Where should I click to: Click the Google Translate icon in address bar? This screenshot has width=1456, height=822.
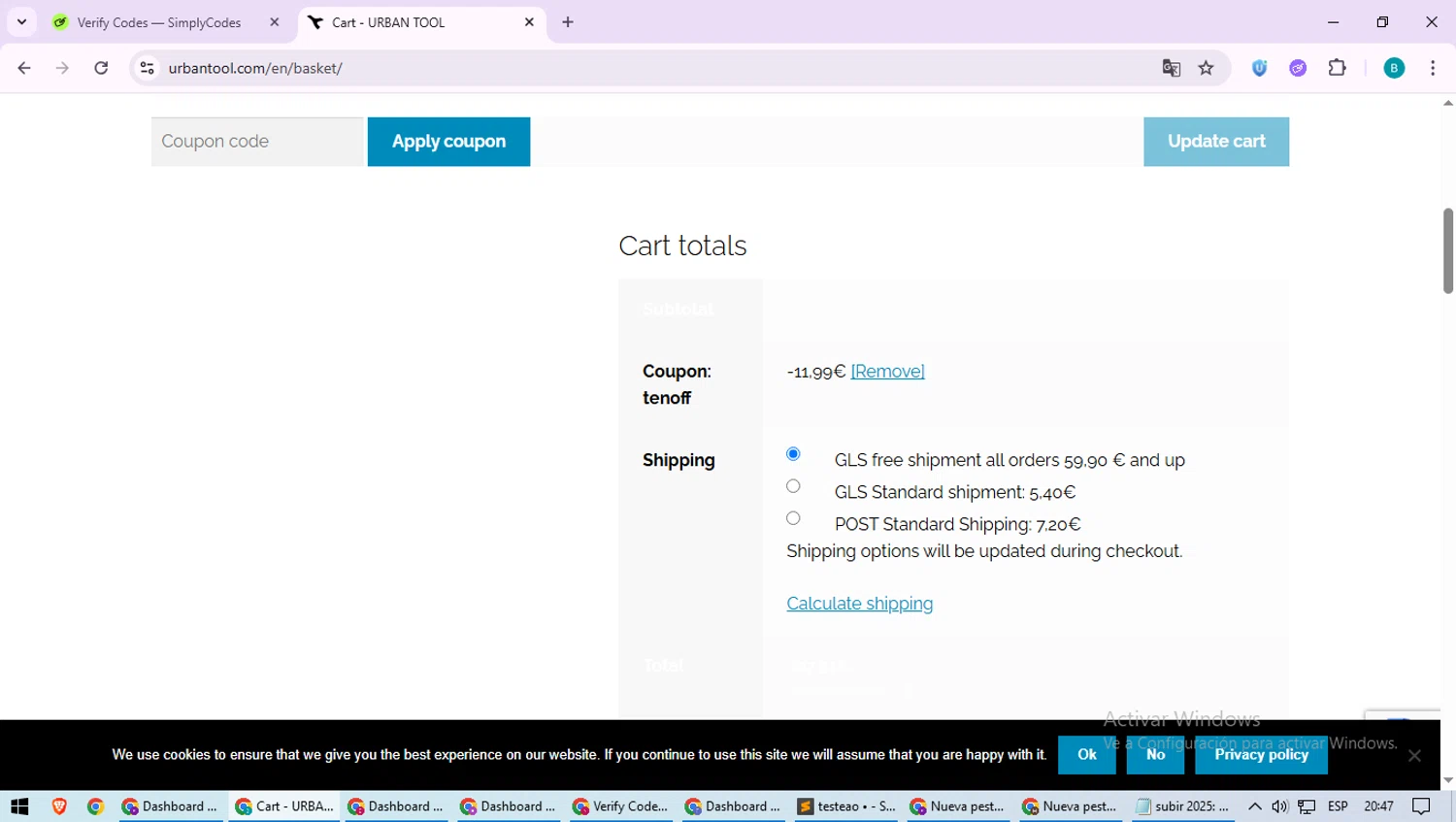click(1172, 68)
